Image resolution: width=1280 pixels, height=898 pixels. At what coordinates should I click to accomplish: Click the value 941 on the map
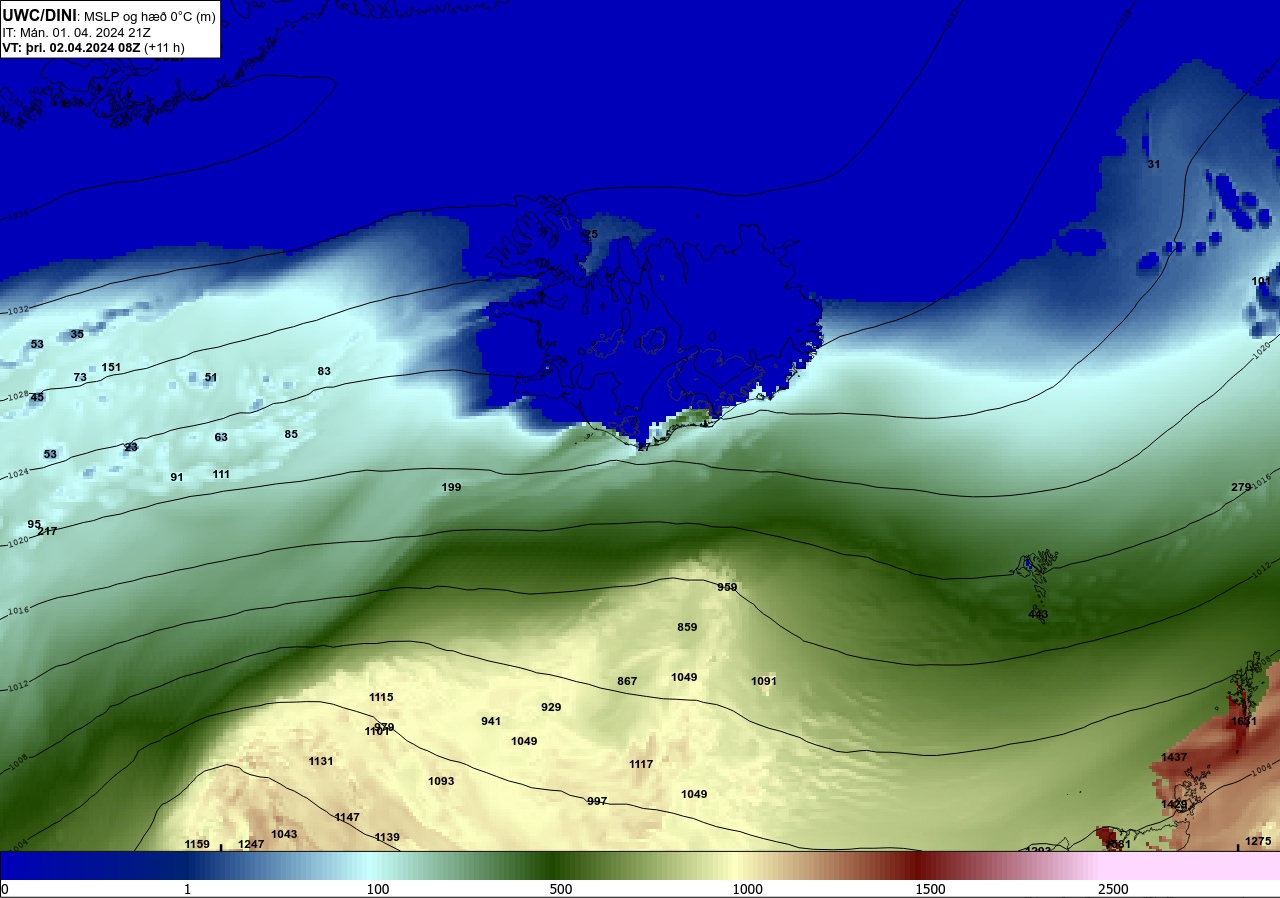point(491,721)
